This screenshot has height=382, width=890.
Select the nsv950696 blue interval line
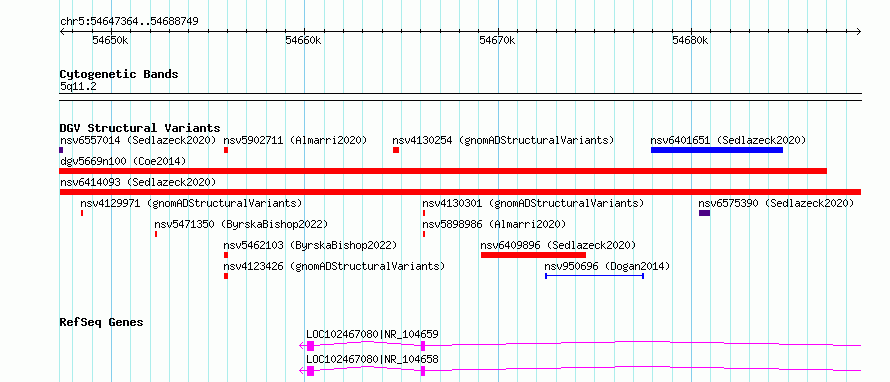(x=594, y=276)
